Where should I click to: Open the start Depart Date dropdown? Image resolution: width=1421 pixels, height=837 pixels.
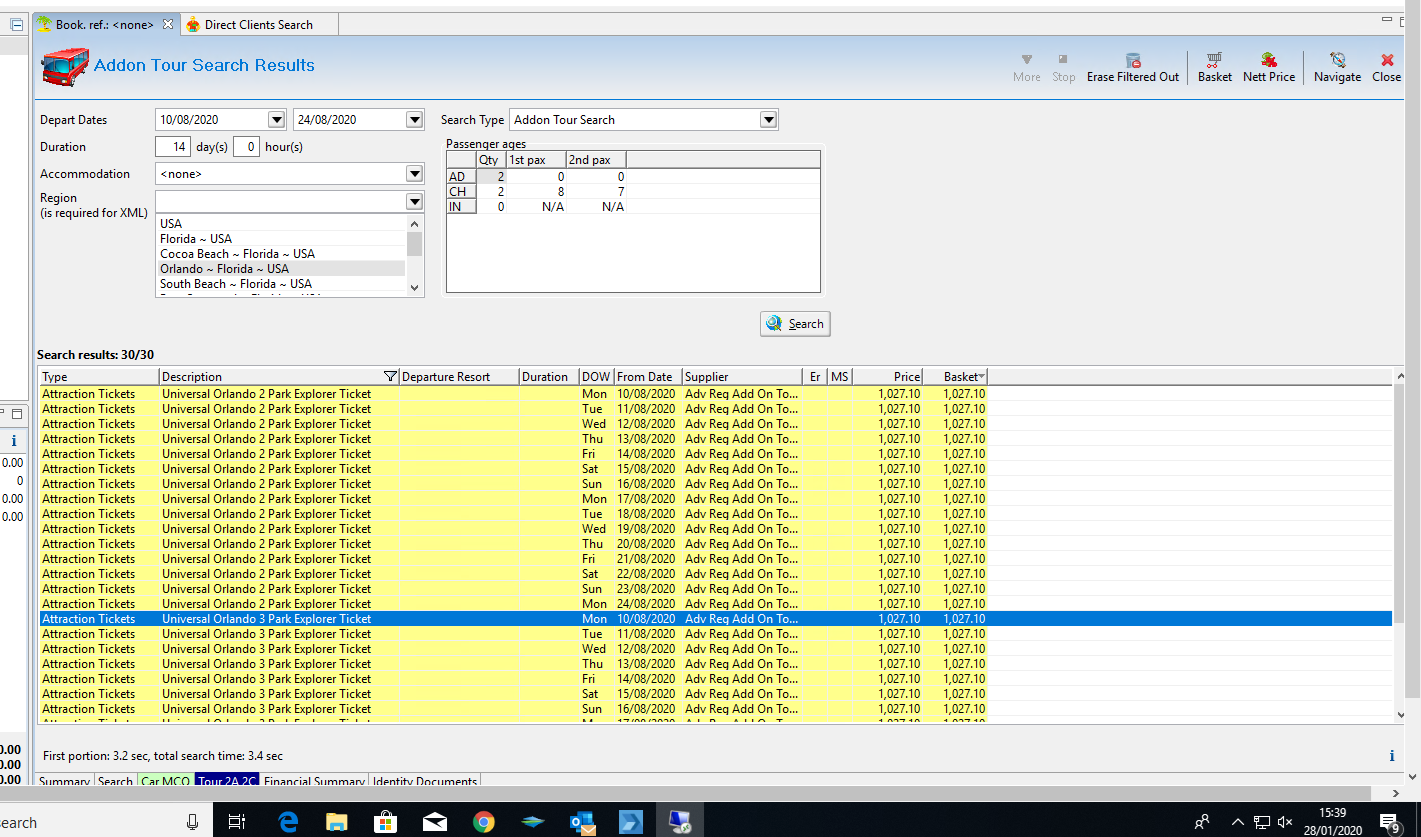(x=277, y=120)
